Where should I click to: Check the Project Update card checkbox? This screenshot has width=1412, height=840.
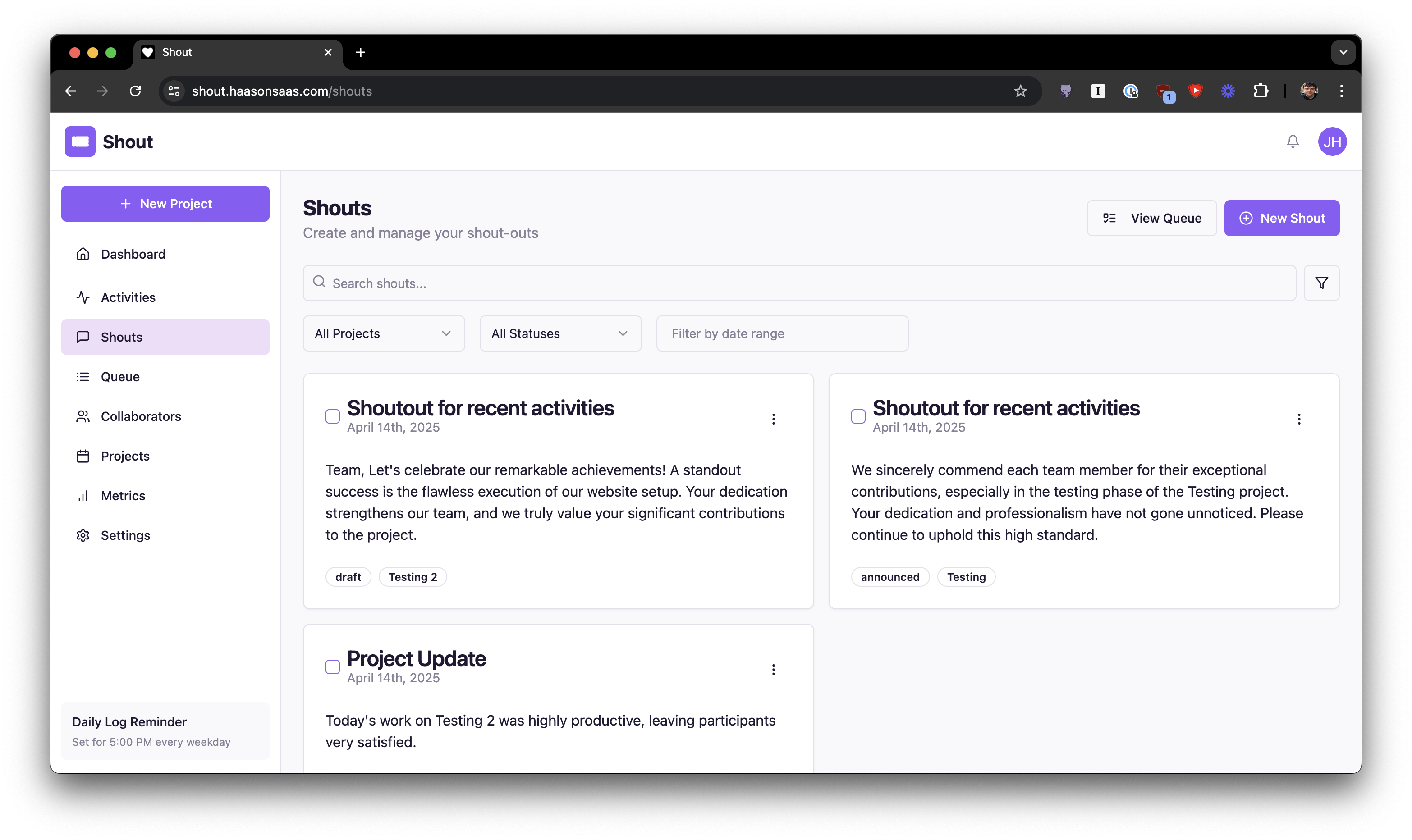click(332, 667)
